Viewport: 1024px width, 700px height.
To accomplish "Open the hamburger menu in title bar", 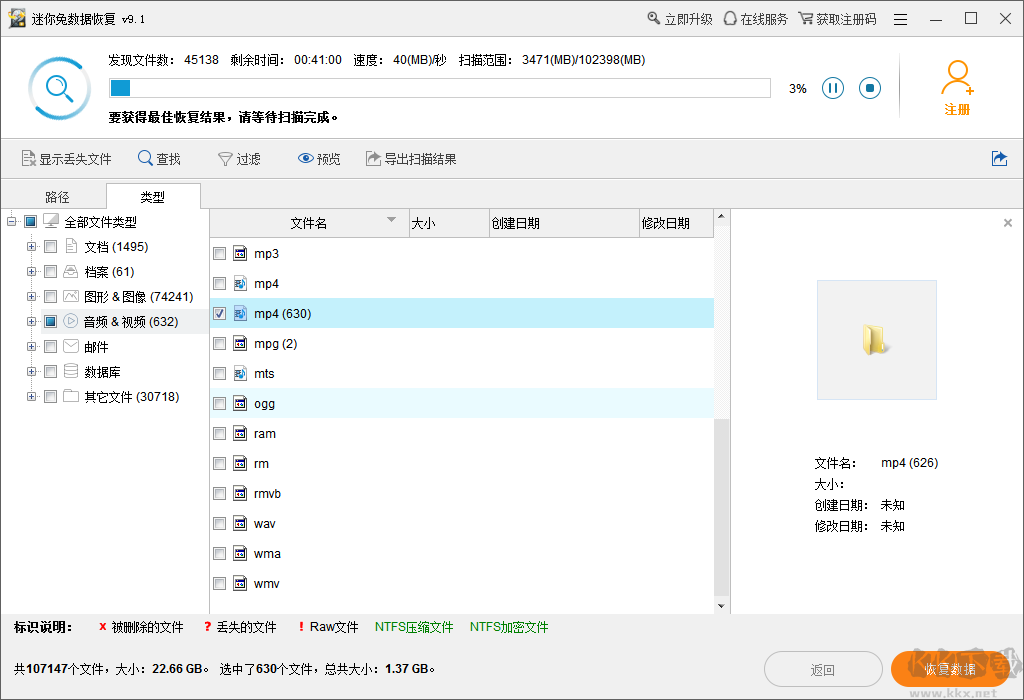I will coord(899,18).
